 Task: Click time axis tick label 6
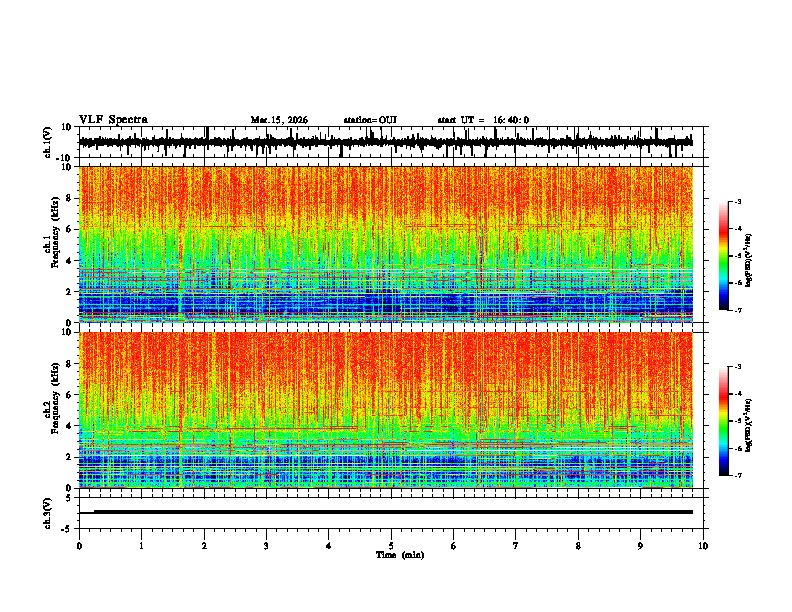point(454,546)
